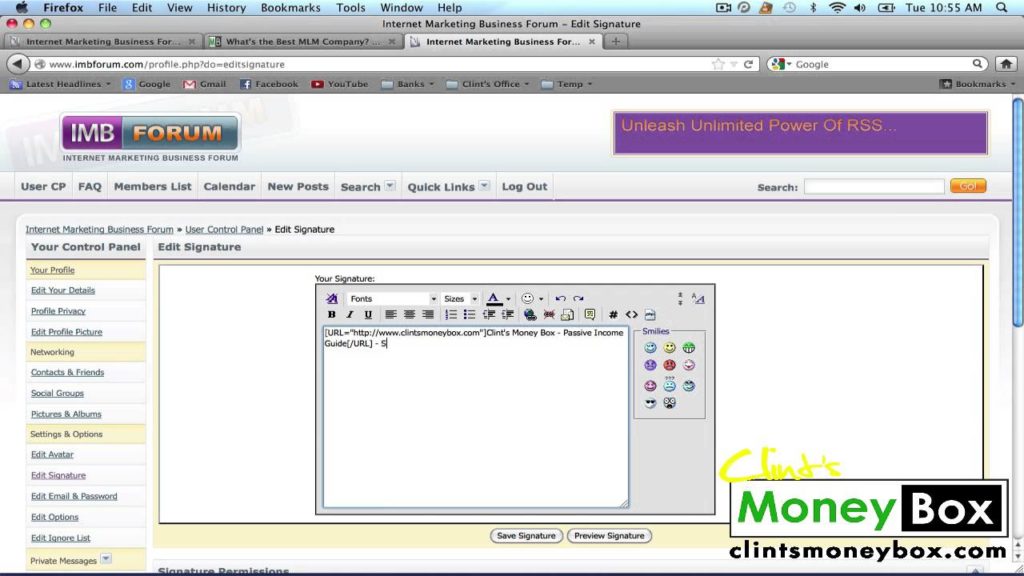1024x576 pixels.
Task: Click the Wrap Quote tags icon
Action: (590, 315)
